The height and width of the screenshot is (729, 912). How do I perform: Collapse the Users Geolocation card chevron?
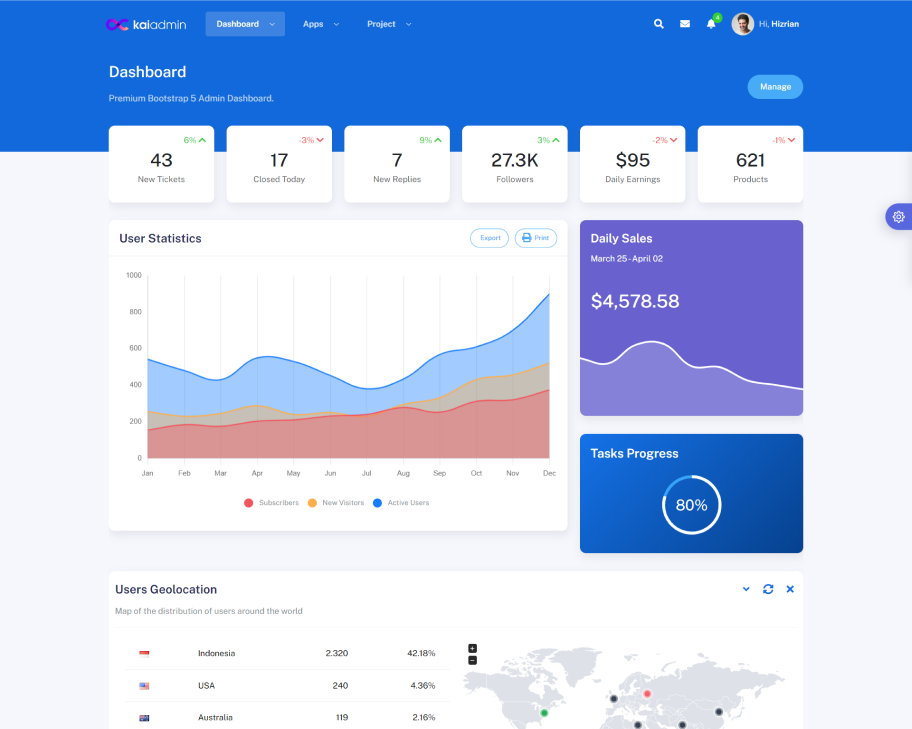point(746,589)
